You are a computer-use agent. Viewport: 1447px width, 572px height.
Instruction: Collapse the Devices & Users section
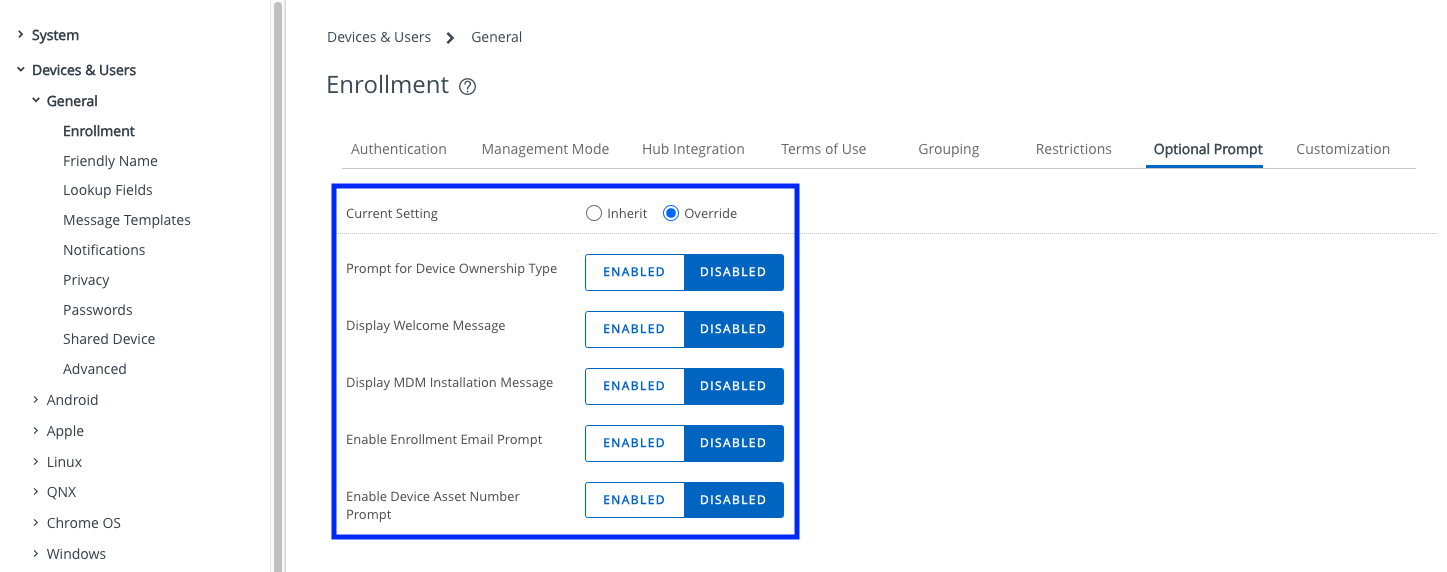(x=20, y=70)
